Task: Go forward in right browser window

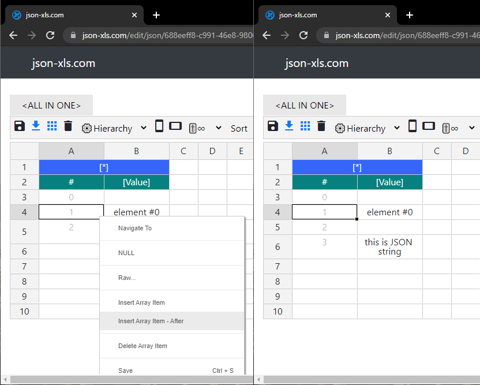Action: (285, 35)
